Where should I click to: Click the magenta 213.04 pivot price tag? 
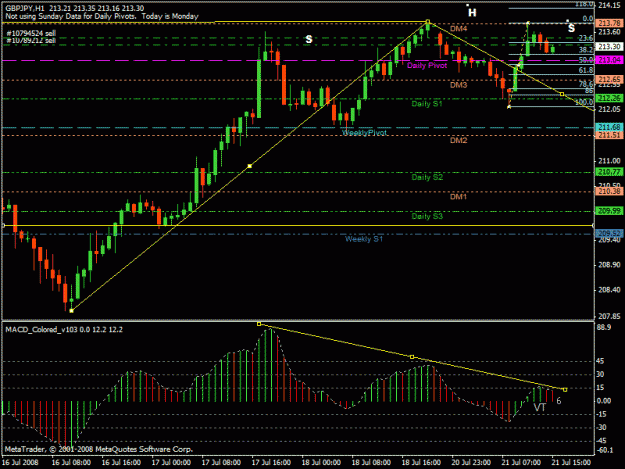[609, 60]
